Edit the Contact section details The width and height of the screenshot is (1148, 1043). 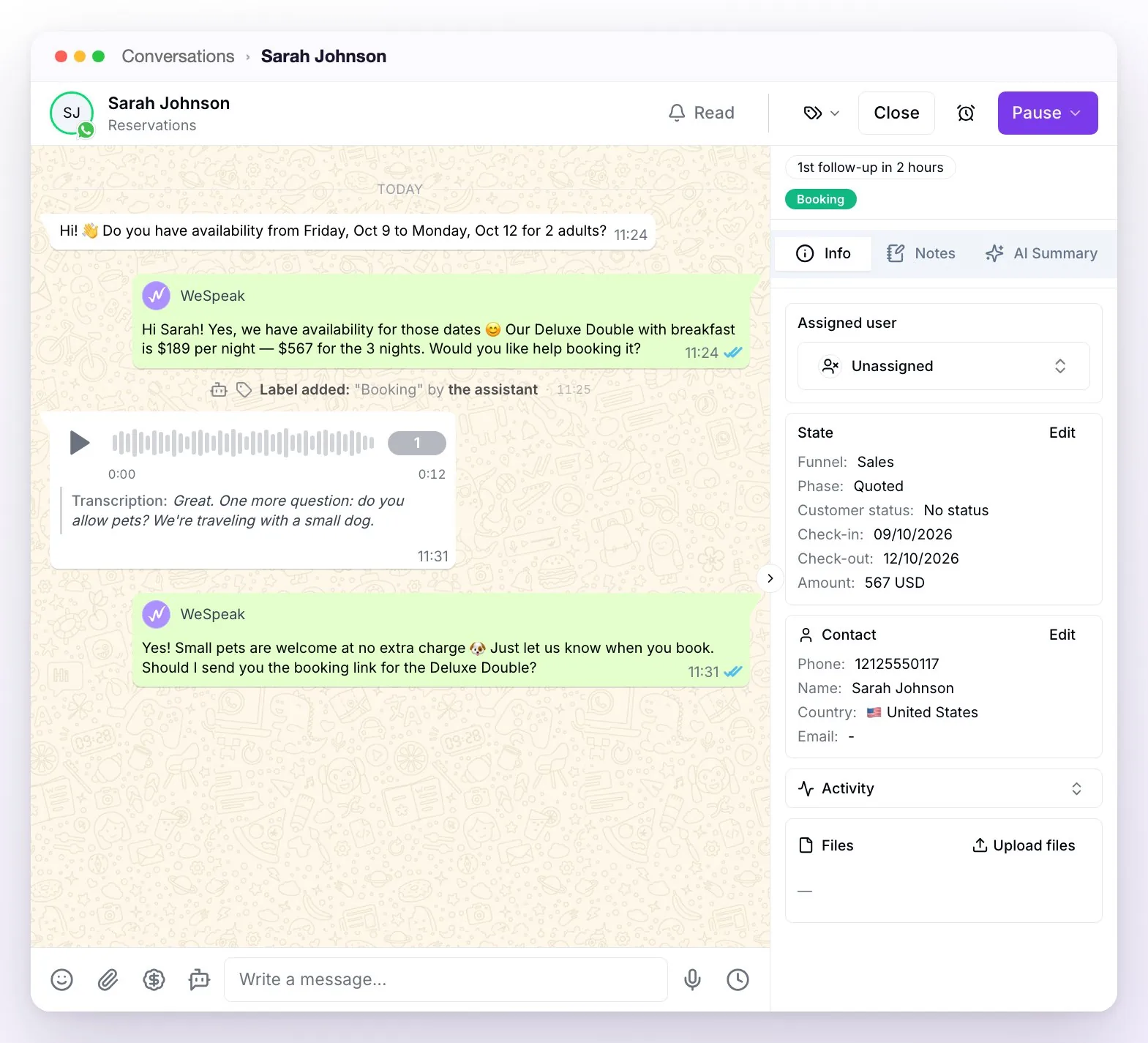pyautogui.click(x=1062, y=635)
